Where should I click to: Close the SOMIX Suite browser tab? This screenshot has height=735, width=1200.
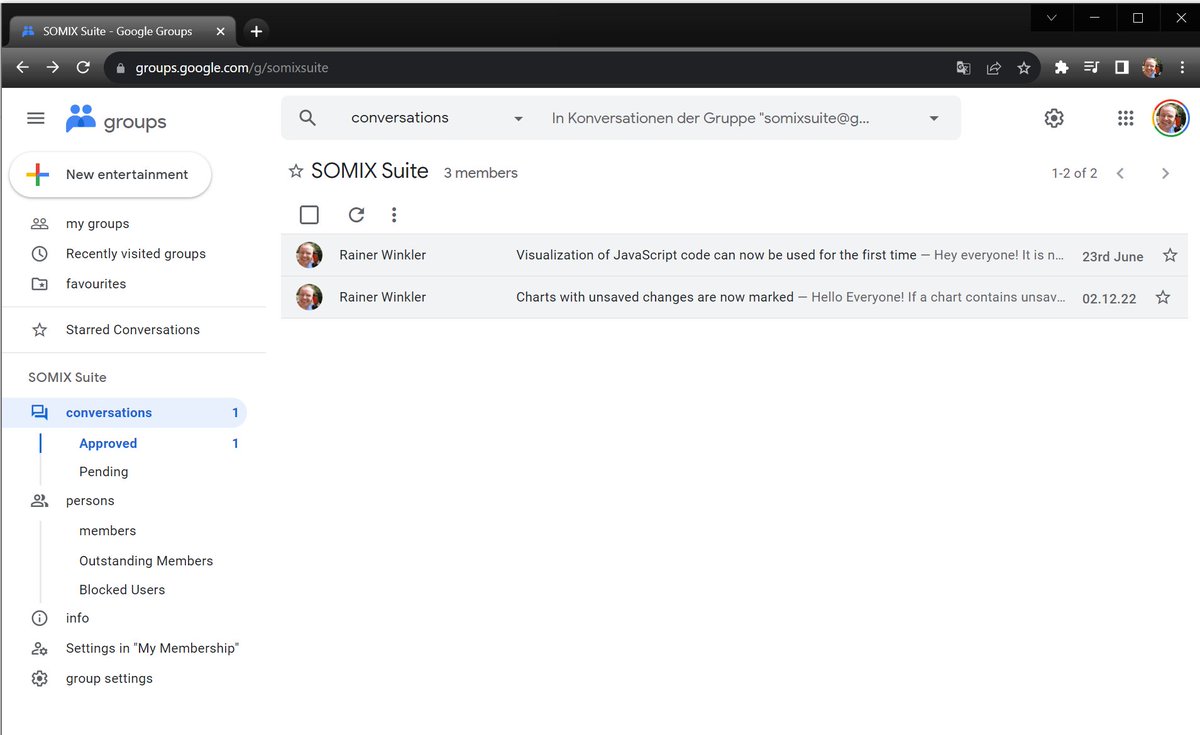pyautogui.click(x=220, y=31)
